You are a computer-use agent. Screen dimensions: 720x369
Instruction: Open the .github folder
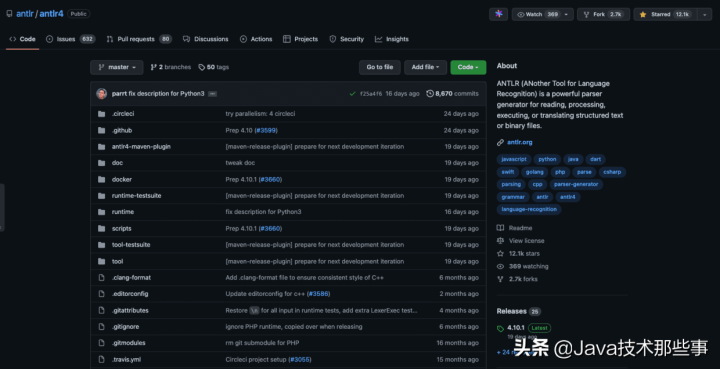[x=122, y=130]
